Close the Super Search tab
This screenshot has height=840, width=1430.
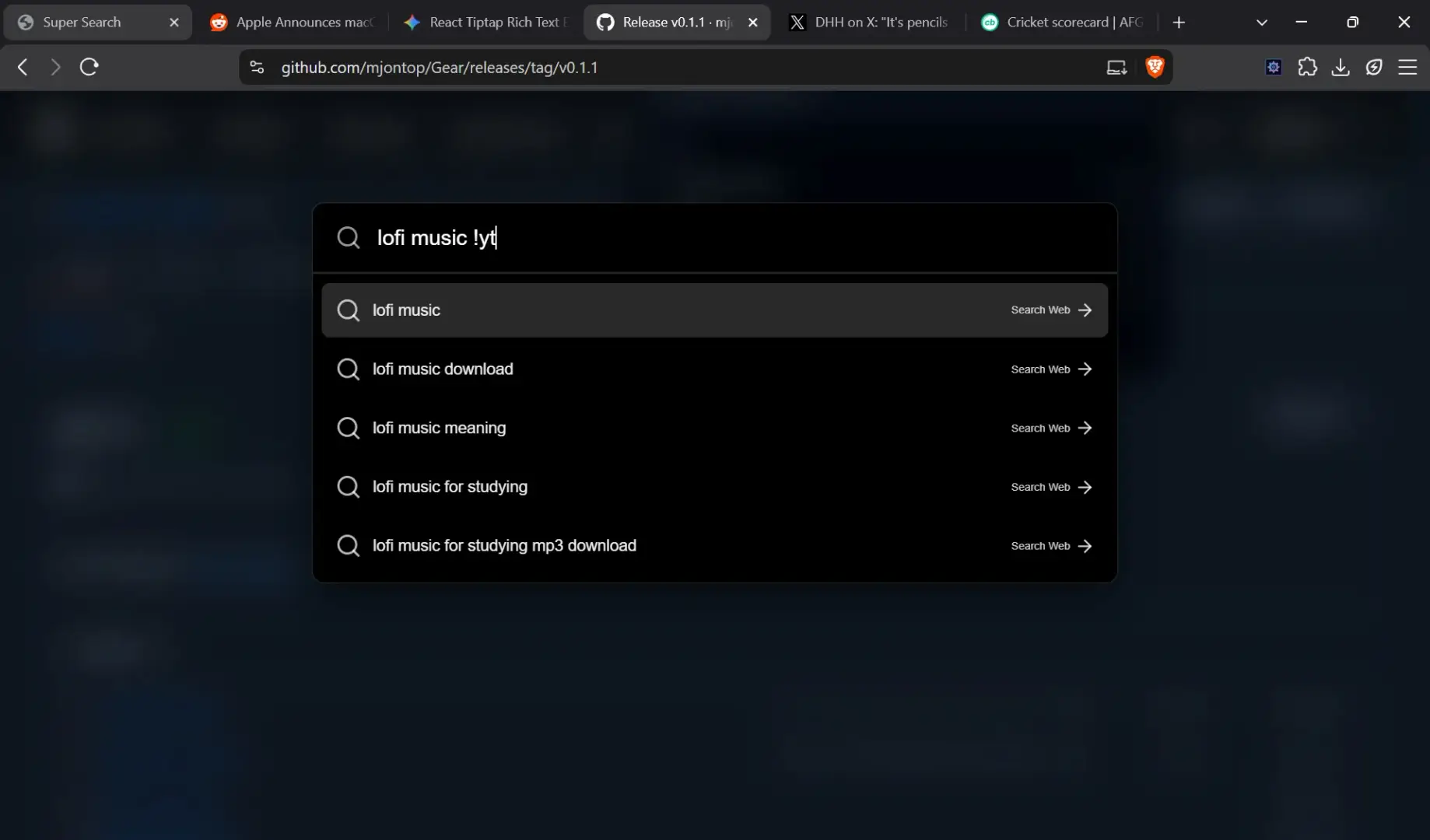(174, 23)
